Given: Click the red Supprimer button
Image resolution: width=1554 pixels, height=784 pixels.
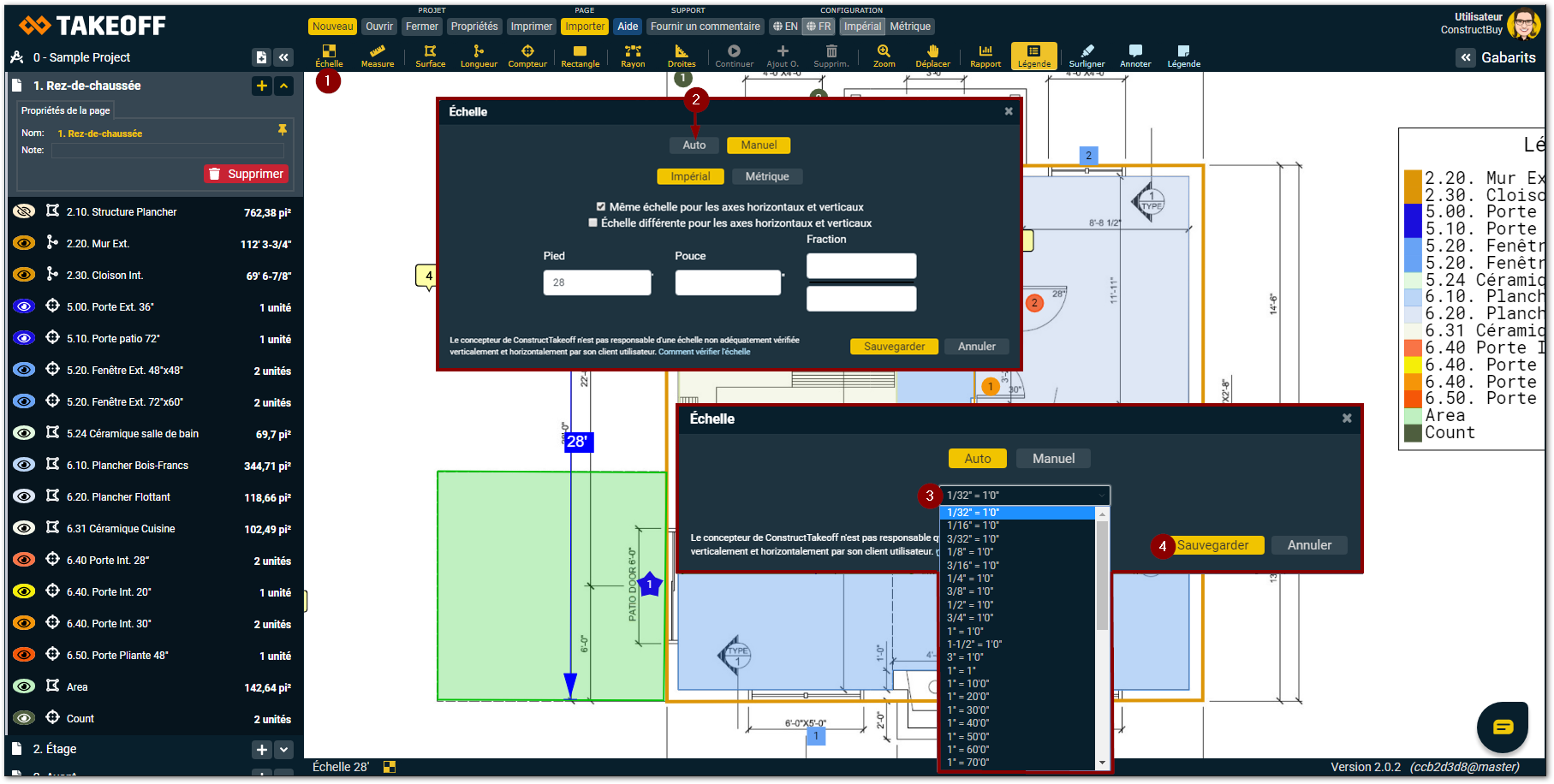Looking at the screenshot, I should [x=247, y=174].
